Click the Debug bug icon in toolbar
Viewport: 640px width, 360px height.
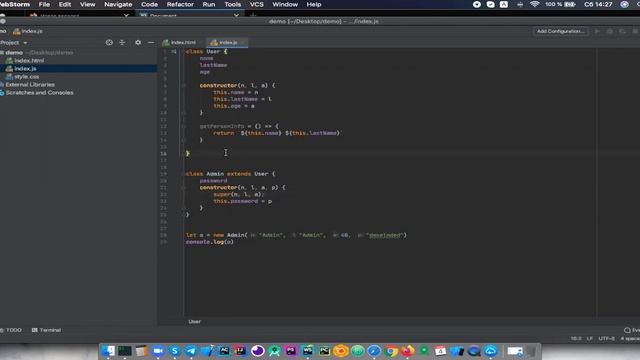click(x=610, y=31)
